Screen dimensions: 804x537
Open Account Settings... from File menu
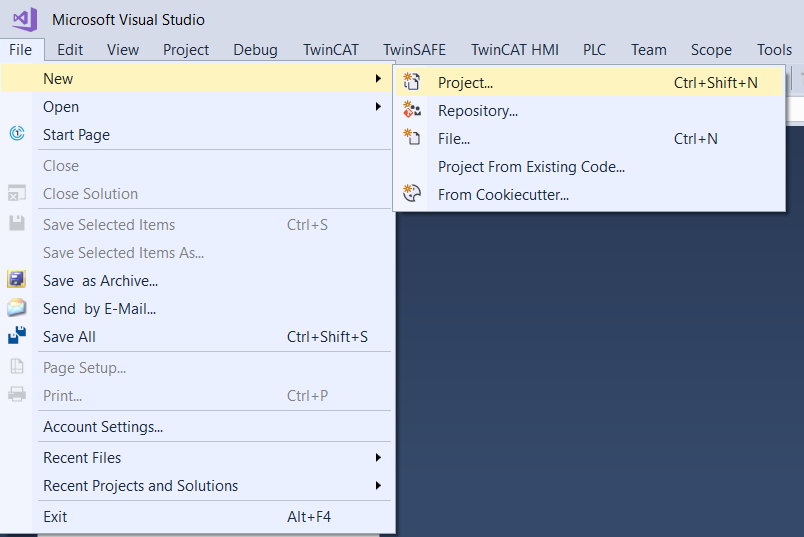pos(198,427)
